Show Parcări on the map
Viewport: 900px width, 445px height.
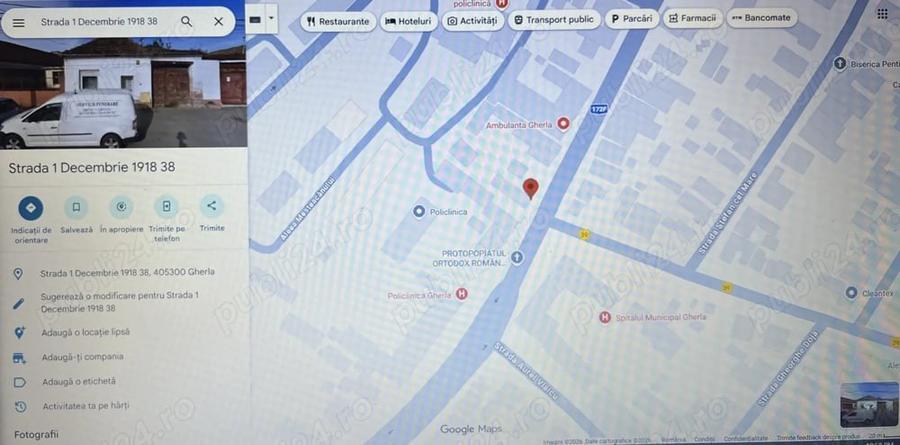pos(631,19)
